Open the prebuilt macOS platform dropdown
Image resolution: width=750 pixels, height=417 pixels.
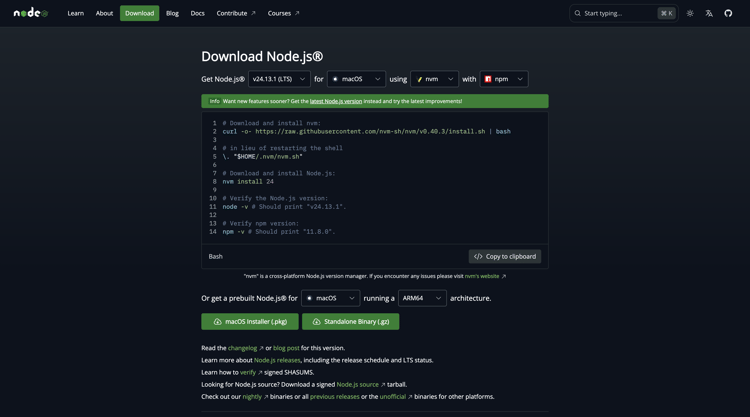click(331, 298)
